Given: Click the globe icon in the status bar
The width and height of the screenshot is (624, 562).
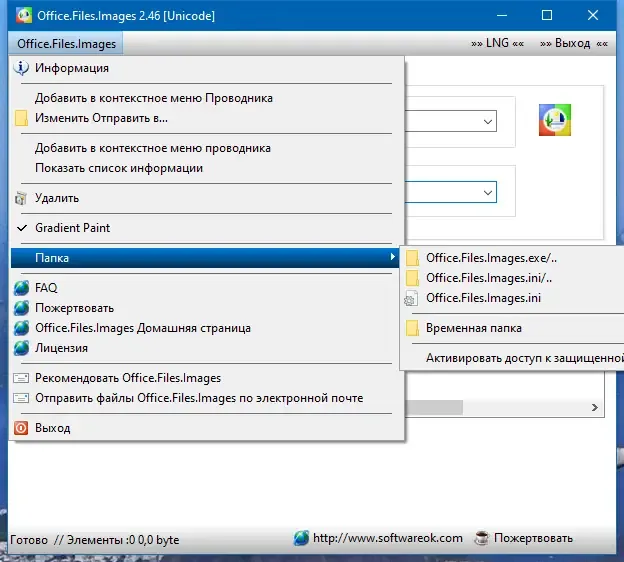Looking at the screenshot, I should click(301, 538).
